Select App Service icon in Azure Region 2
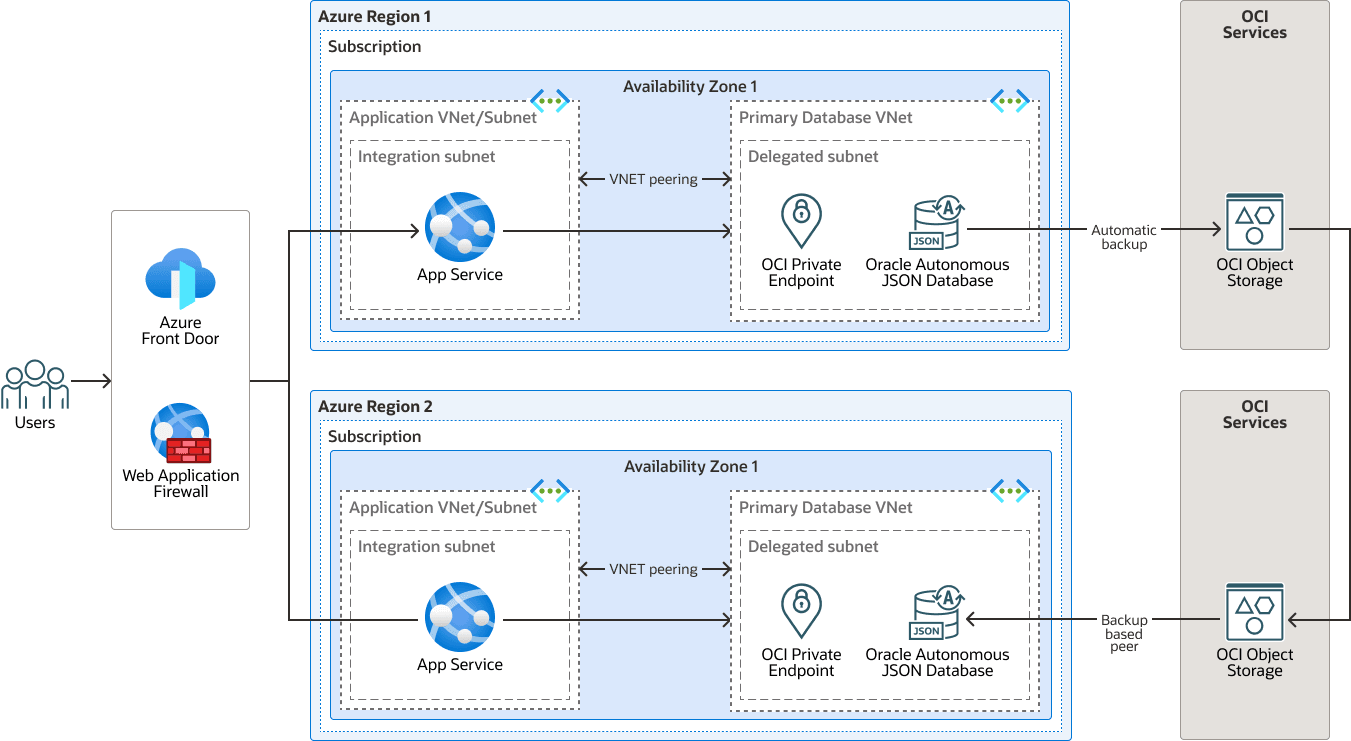Image resolution: width=1351 pixels, height=741 pixels. 460,617
